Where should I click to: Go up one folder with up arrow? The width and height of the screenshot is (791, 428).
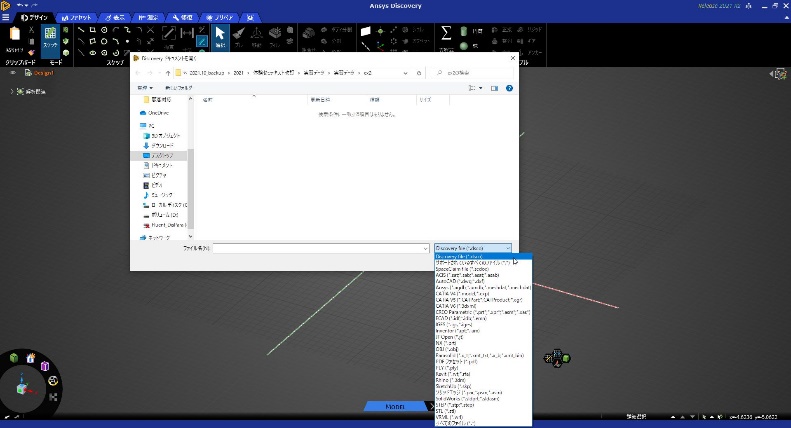168,73
